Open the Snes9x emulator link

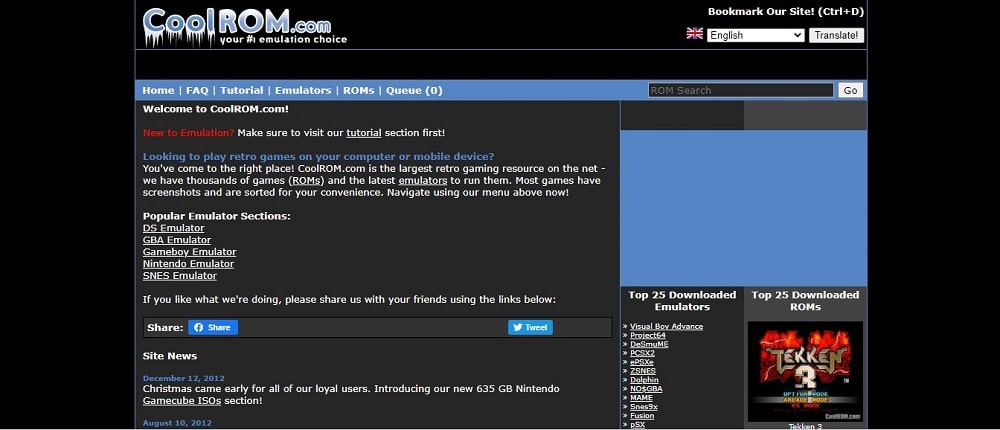(643, 406)
